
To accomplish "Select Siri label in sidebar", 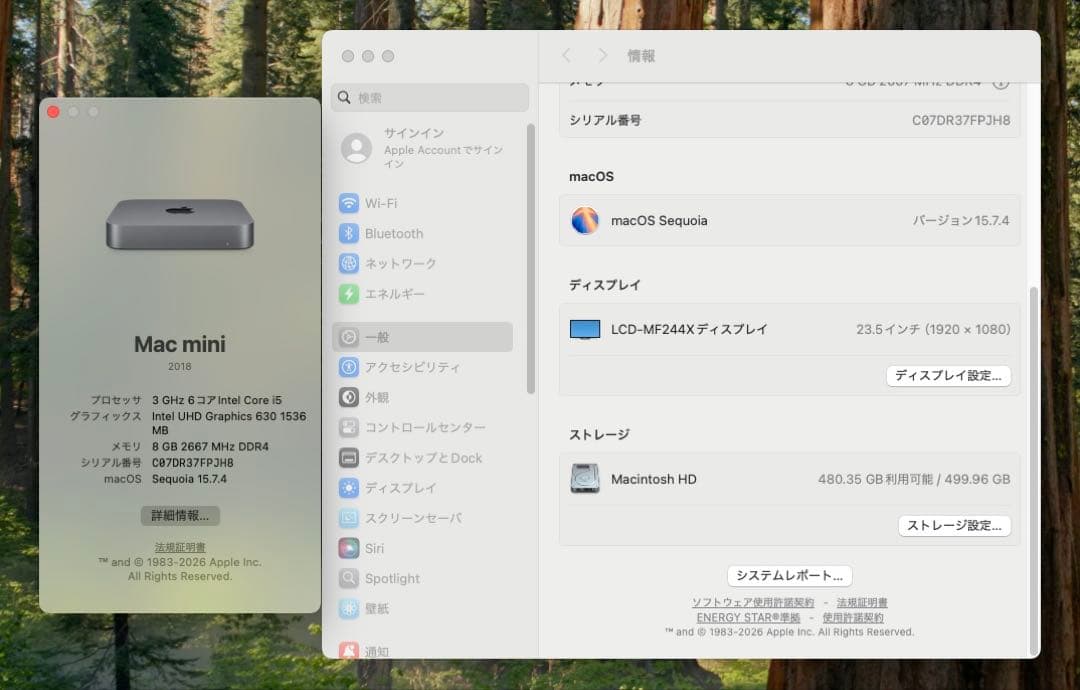I will (x=374, y=548).
